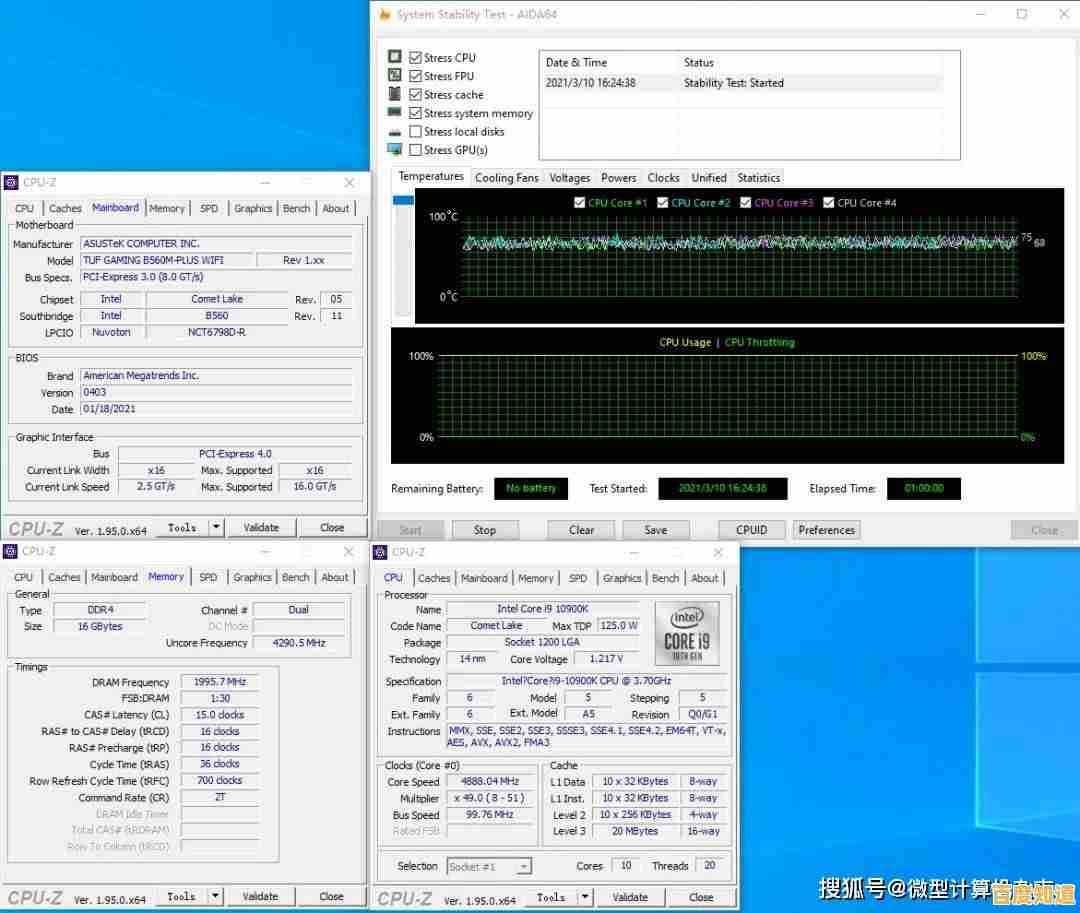
Task: Switch to the Voltages tab in AIDA64
Action: (x=569, y=178)
